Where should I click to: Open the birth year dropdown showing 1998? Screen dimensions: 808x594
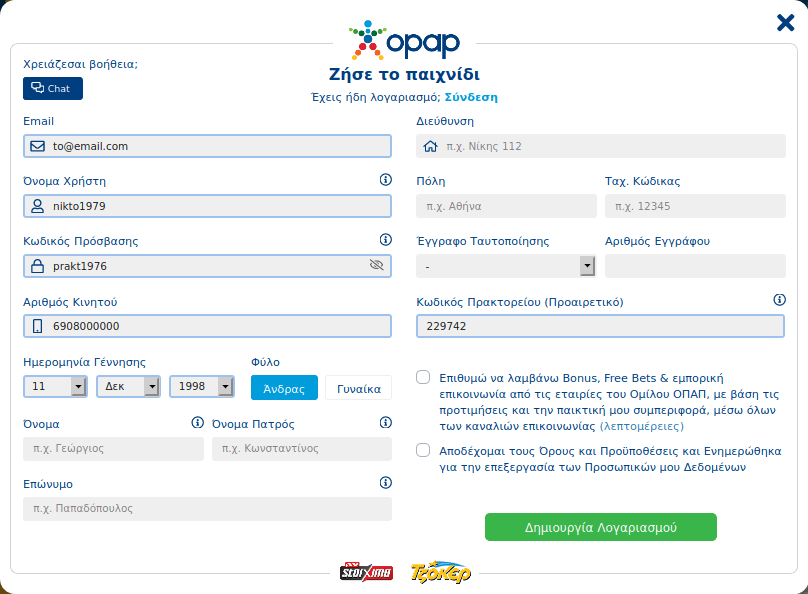(x=202, y=386)
